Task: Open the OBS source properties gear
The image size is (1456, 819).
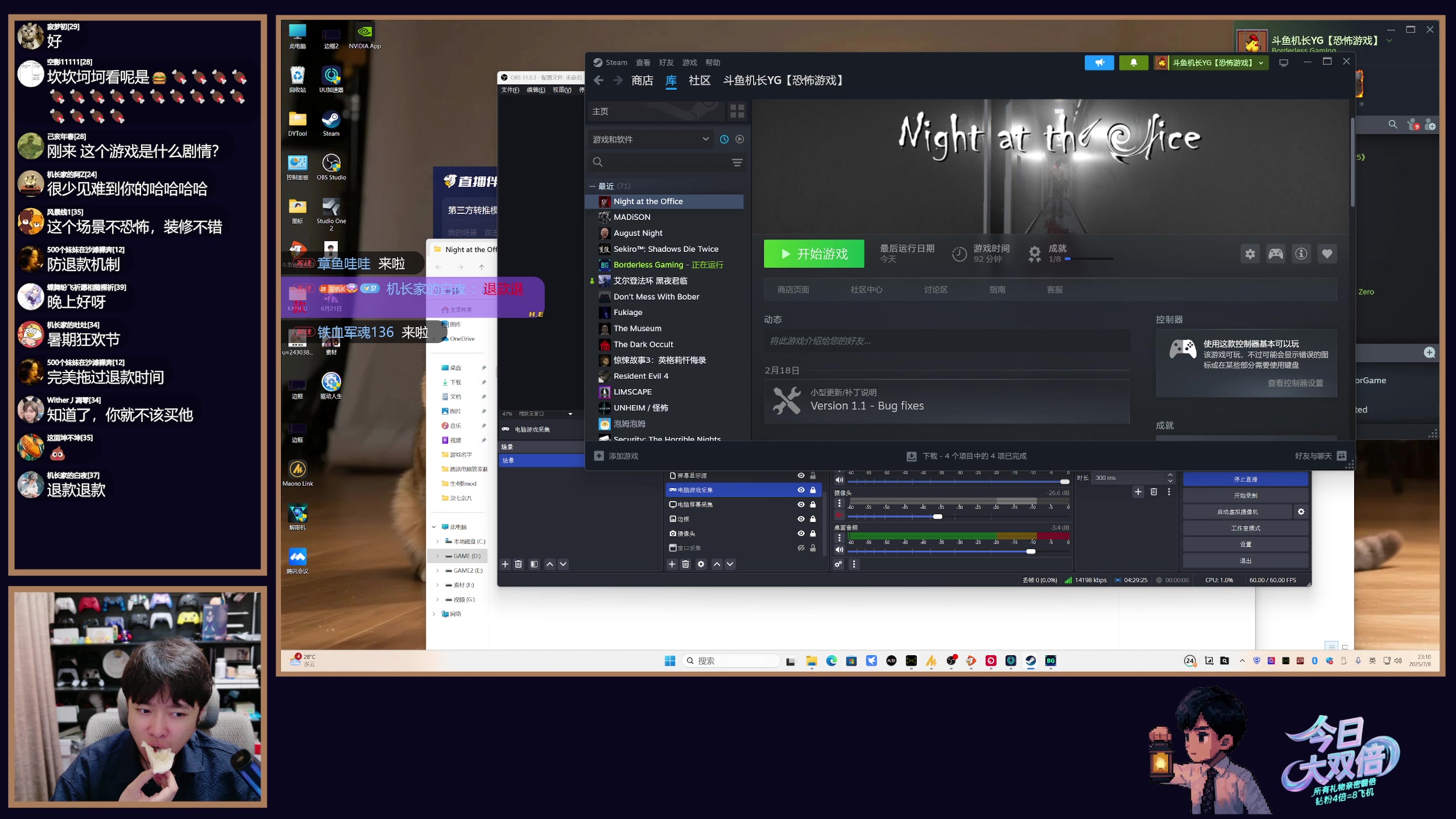Action: point(701,564)
